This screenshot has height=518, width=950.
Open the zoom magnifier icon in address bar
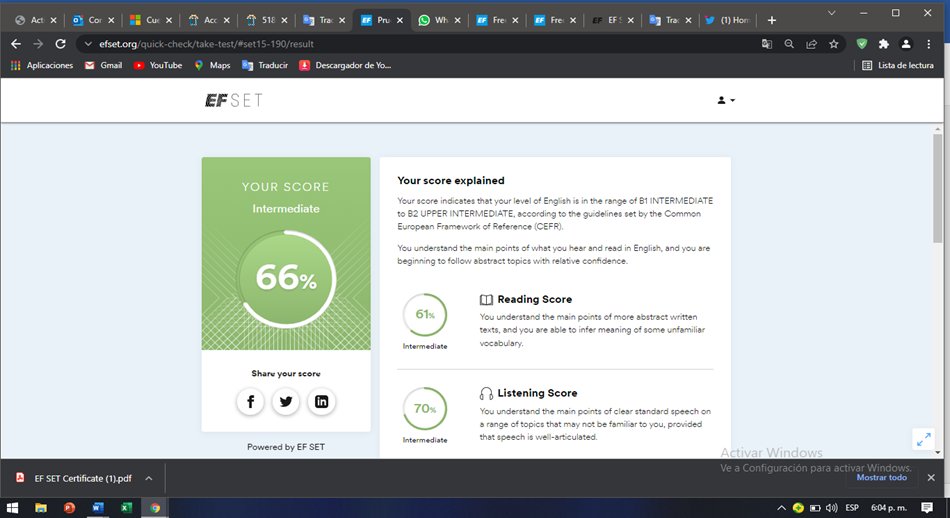(789, 44)
